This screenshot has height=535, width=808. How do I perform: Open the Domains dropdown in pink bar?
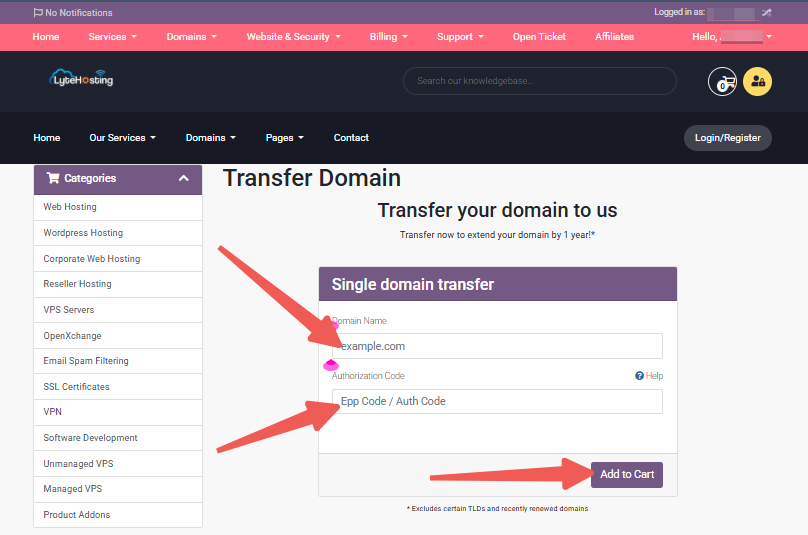pyautogui.click(x=191, y=37)
